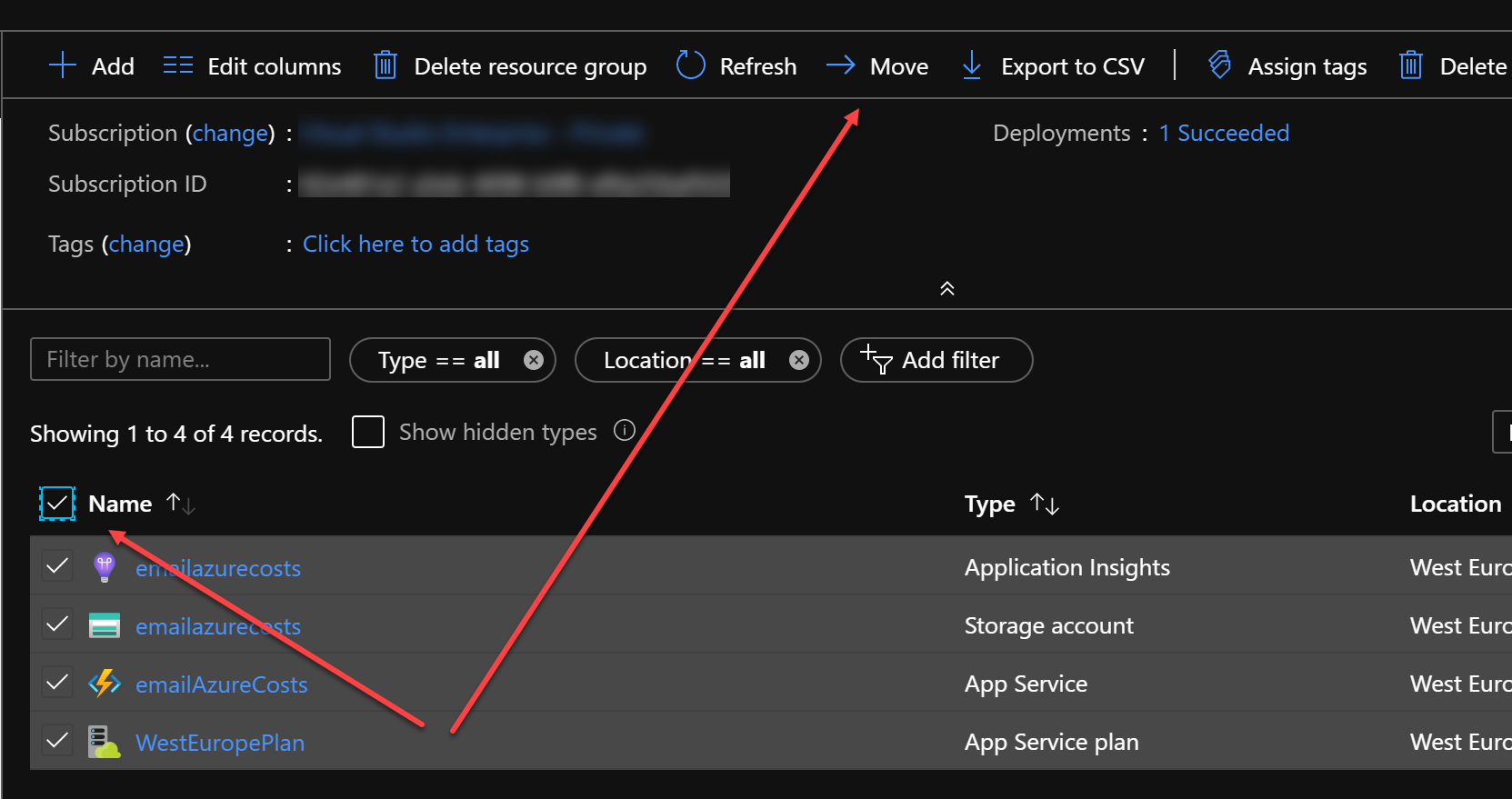The width and height of the screenshot is (1512, 799).
Task: Refresh the resource list
Action: tap(736, 66)
